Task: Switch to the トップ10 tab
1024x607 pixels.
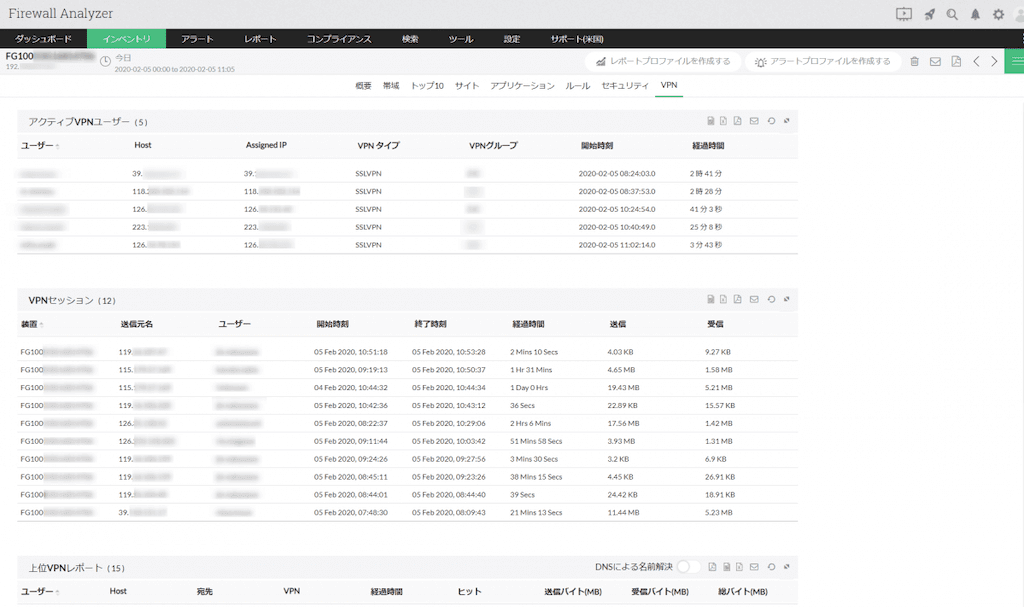Action: [426, 86]
